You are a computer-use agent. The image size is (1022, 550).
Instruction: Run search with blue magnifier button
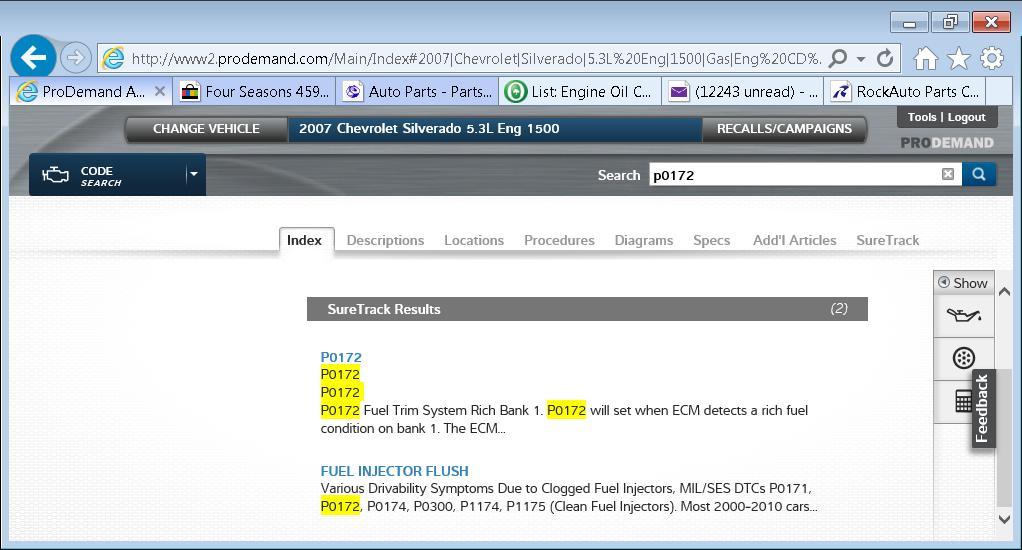pos(978,174)
